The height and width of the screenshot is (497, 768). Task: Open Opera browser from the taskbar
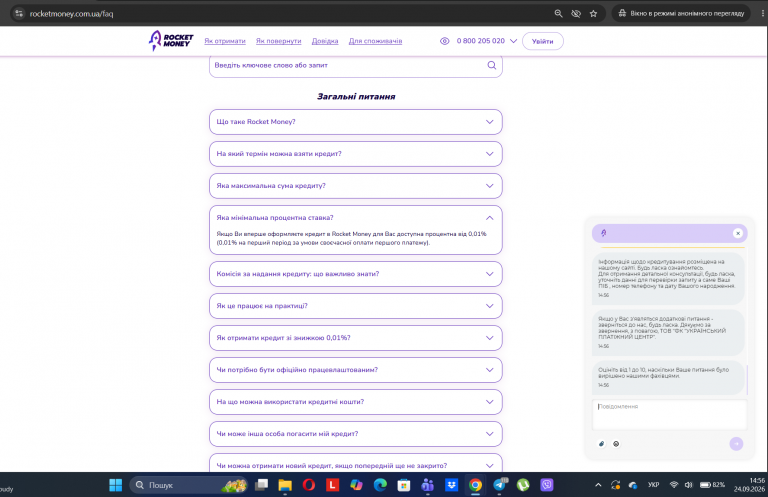[x=309, y=485]
